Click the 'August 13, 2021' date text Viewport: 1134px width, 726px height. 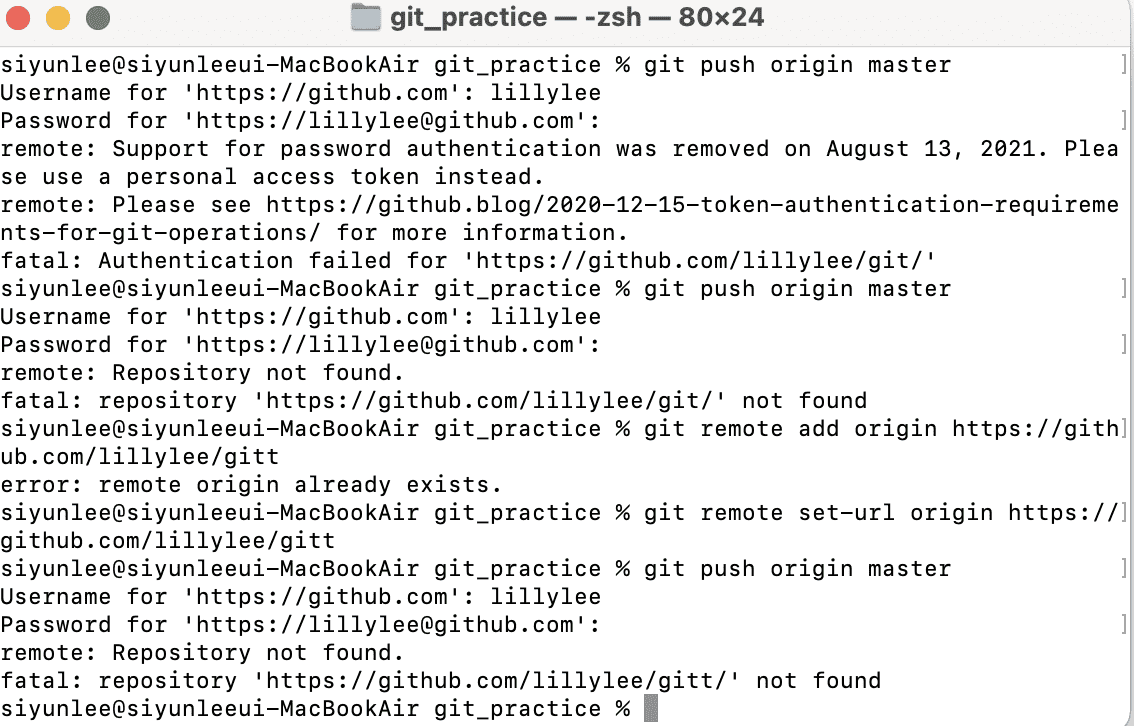(x=931, y=149)
